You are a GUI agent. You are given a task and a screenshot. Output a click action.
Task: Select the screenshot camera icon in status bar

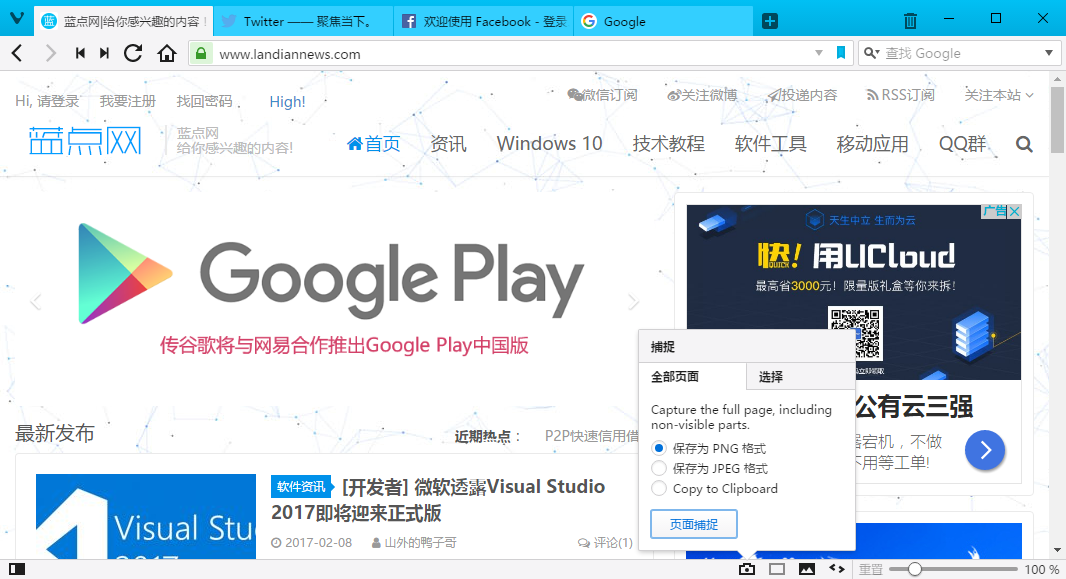[747, 568]
